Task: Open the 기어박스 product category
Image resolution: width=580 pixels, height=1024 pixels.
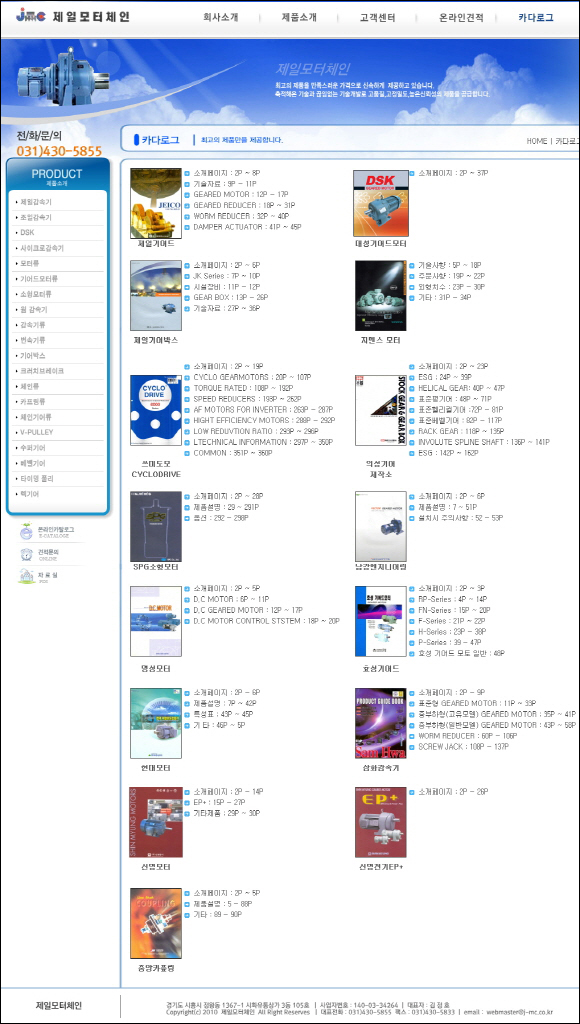Action: (33, 355)
